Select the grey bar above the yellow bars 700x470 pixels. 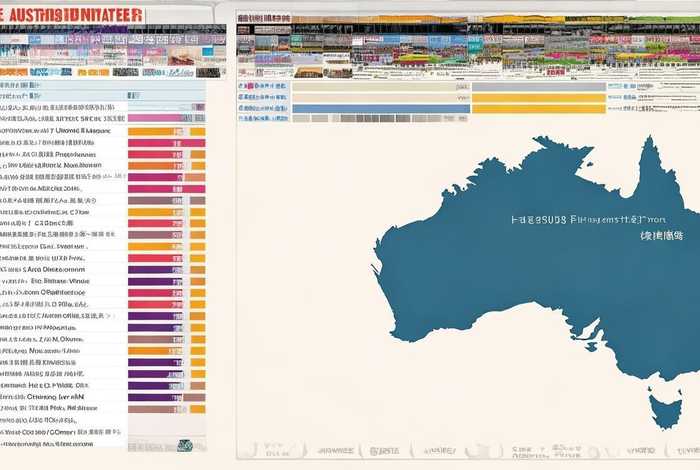538,87
